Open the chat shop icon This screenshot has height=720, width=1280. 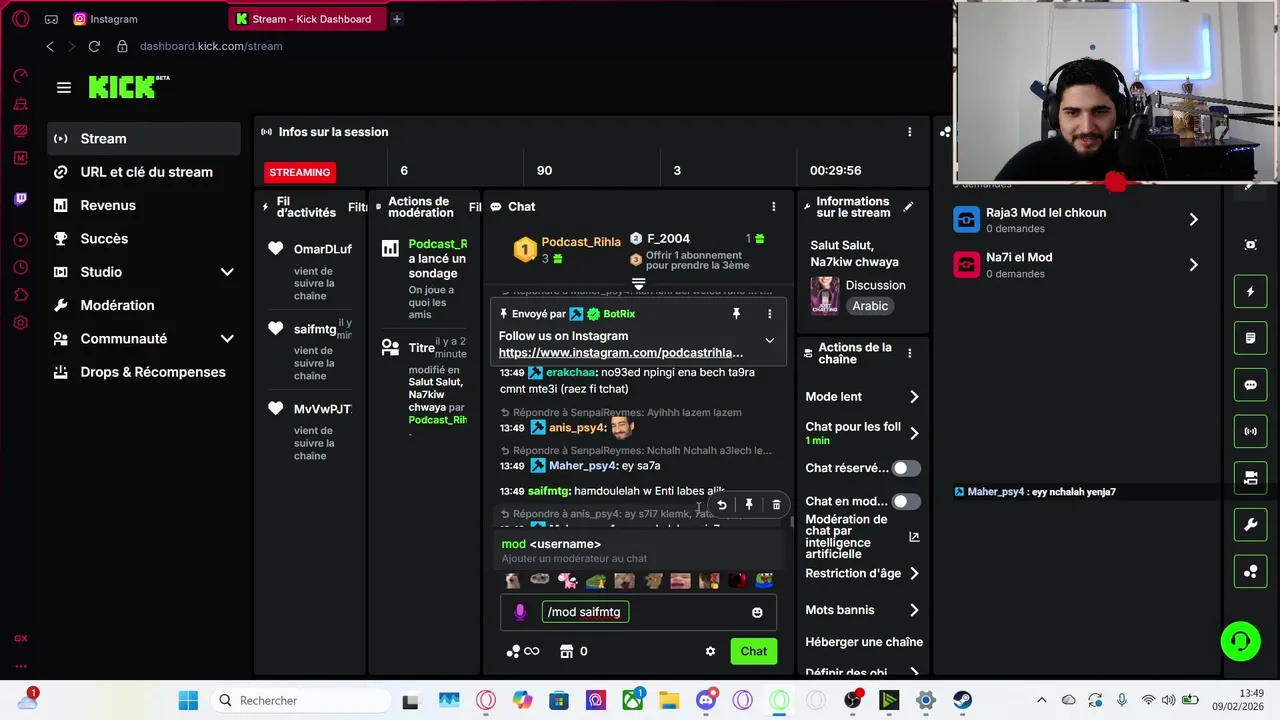[x=566, y=651]
